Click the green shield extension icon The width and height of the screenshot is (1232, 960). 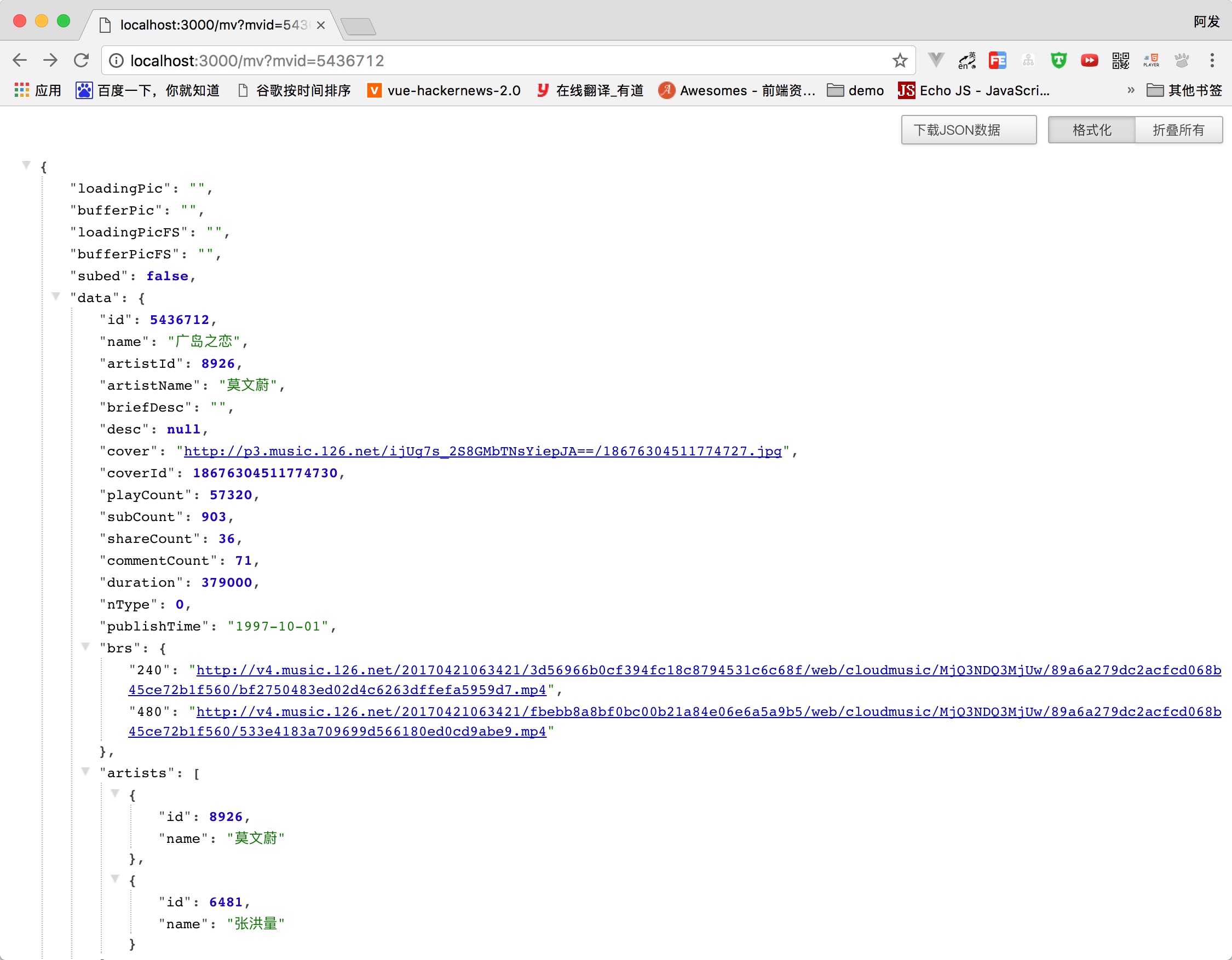point(1058,60)
